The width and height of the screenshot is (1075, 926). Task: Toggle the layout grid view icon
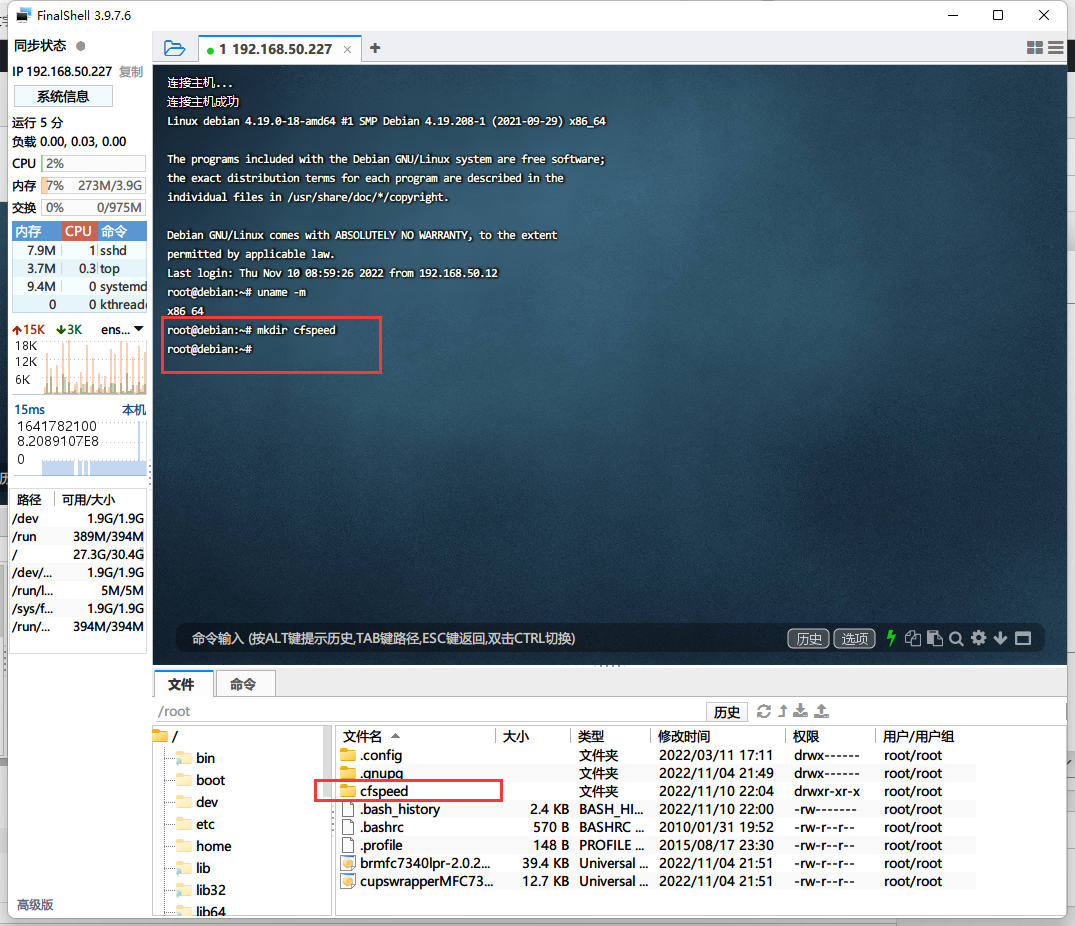pos(1035,48)
